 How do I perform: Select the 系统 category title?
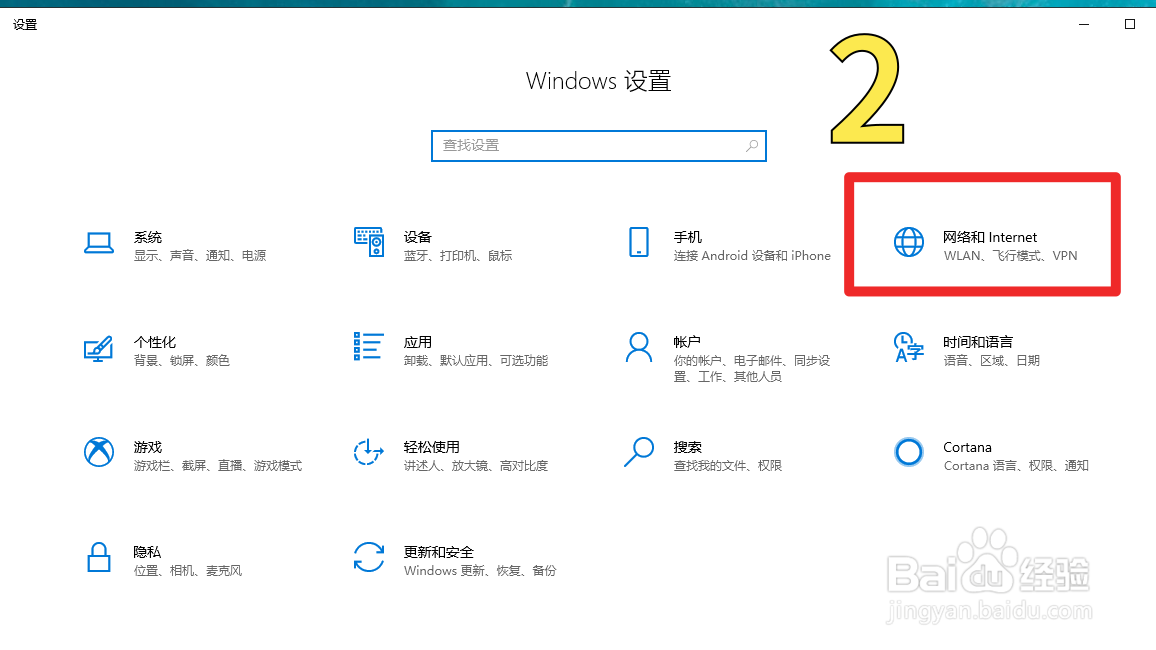point(147,237)
